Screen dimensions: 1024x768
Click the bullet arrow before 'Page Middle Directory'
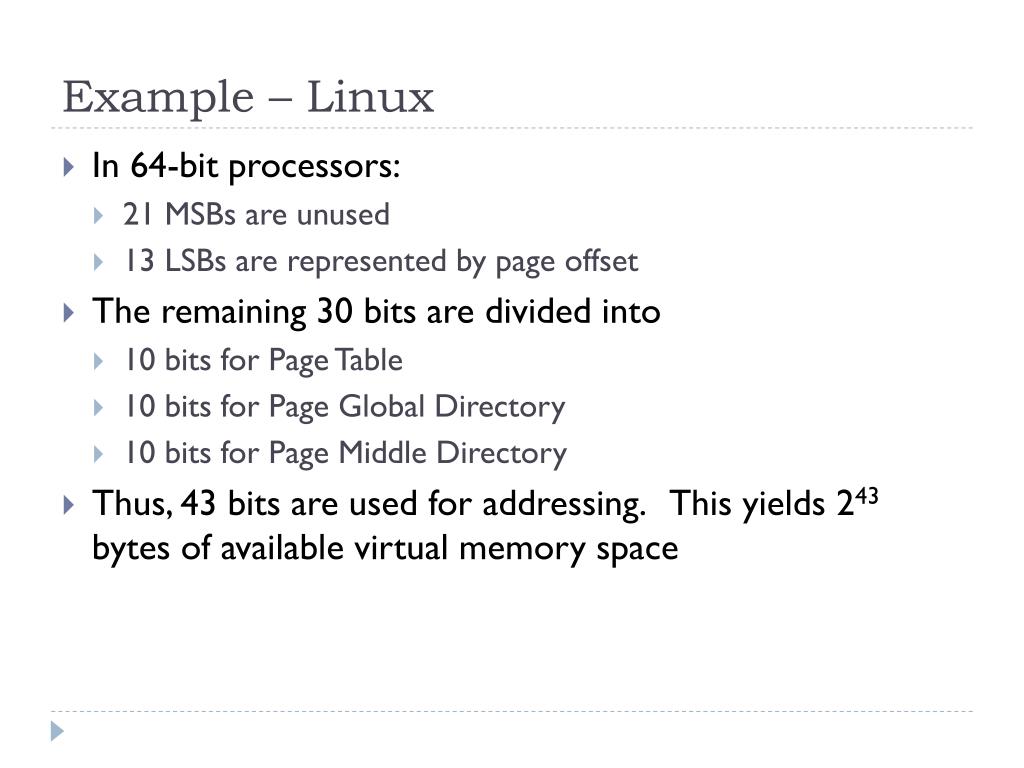[99, 454]
